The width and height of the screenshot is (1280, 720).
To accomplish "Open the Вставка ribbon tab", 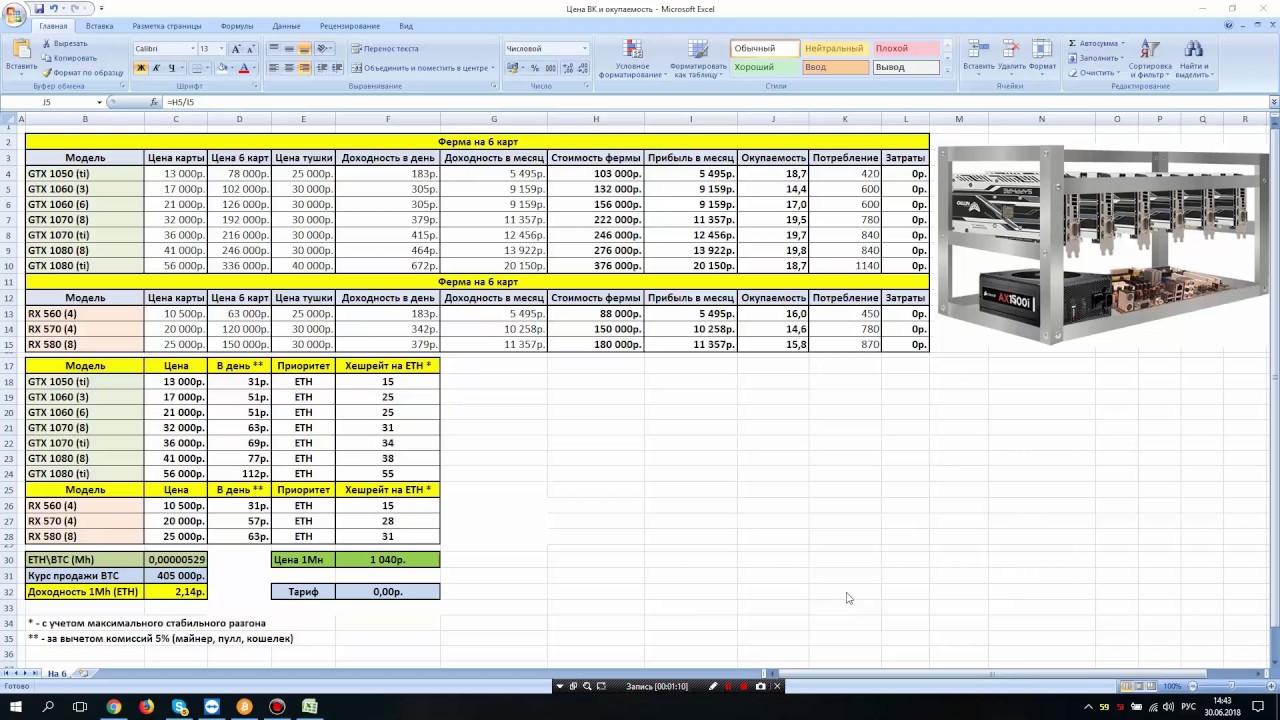I will 99,26.
